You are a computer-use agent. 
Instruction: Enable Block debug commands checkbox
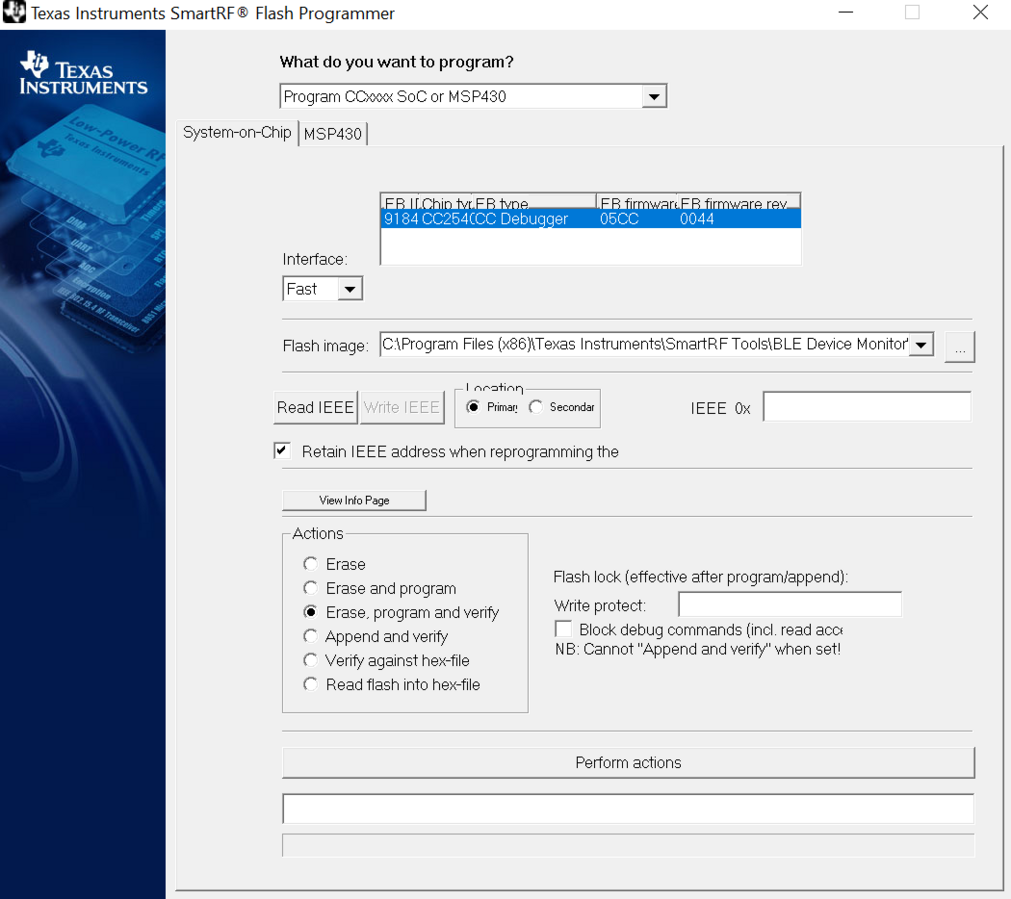pos(564,629)
